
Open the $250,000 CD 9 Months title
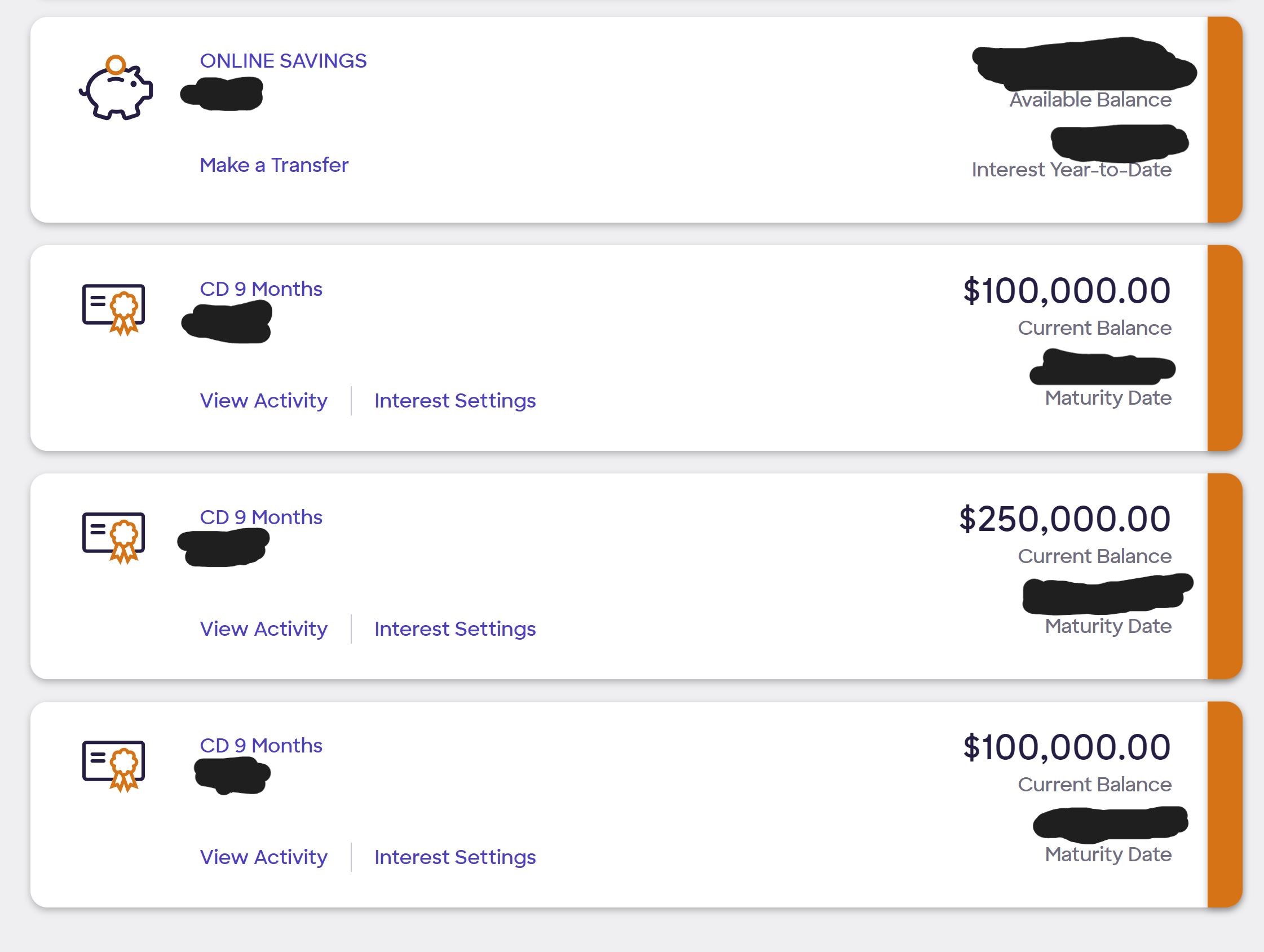260,517
